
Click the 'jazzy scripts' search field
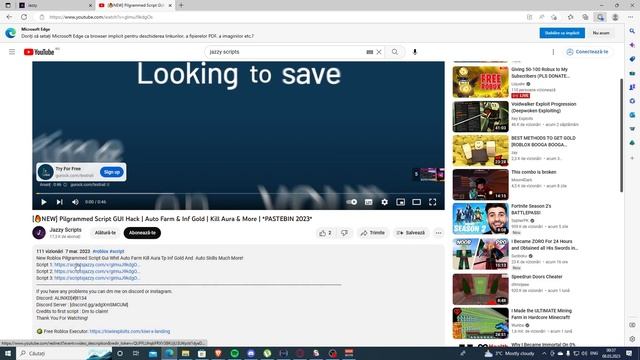[286, 52]
